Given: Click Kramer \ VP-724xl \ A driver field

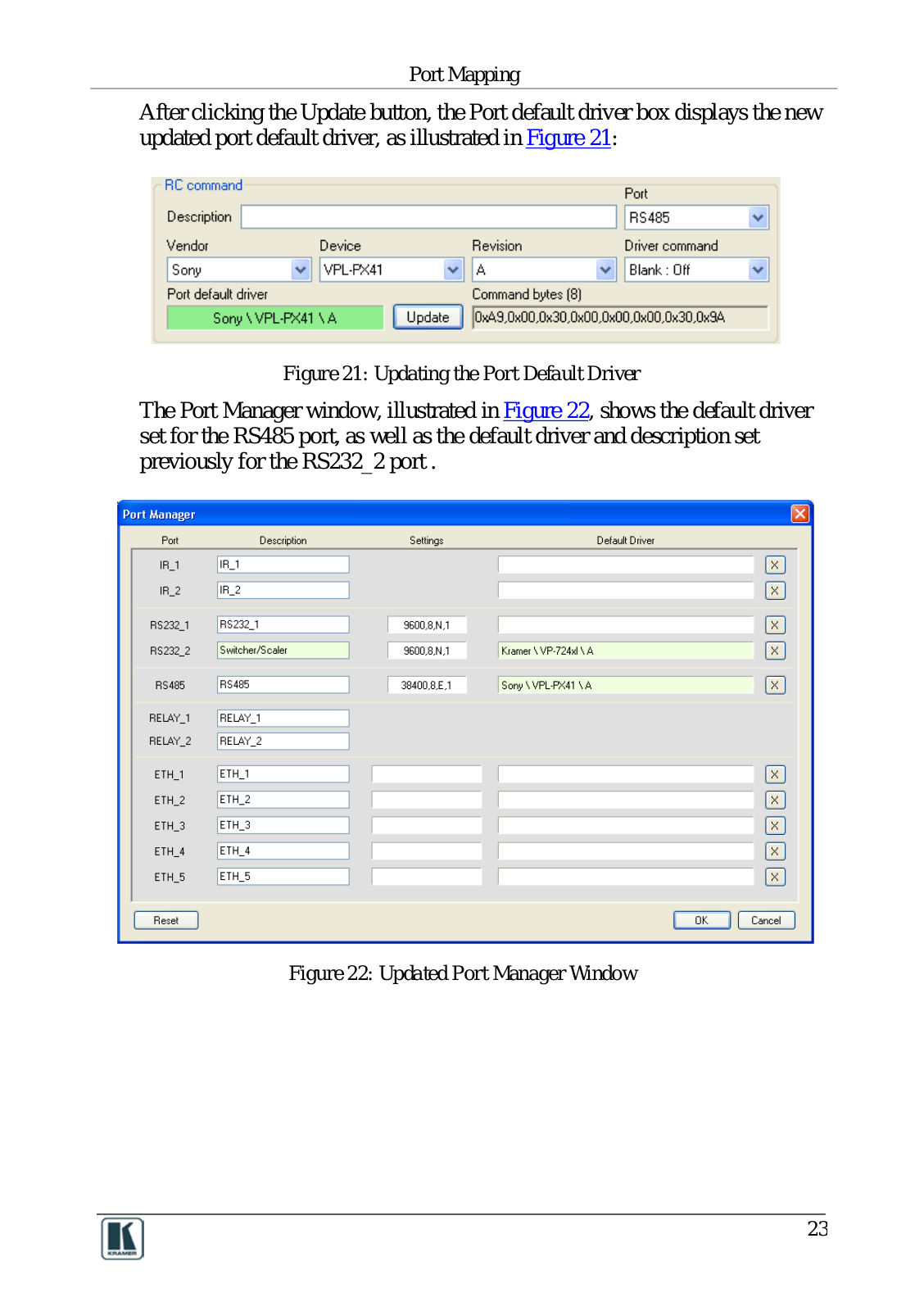Looking at the screenshot, I should point(626,651).
